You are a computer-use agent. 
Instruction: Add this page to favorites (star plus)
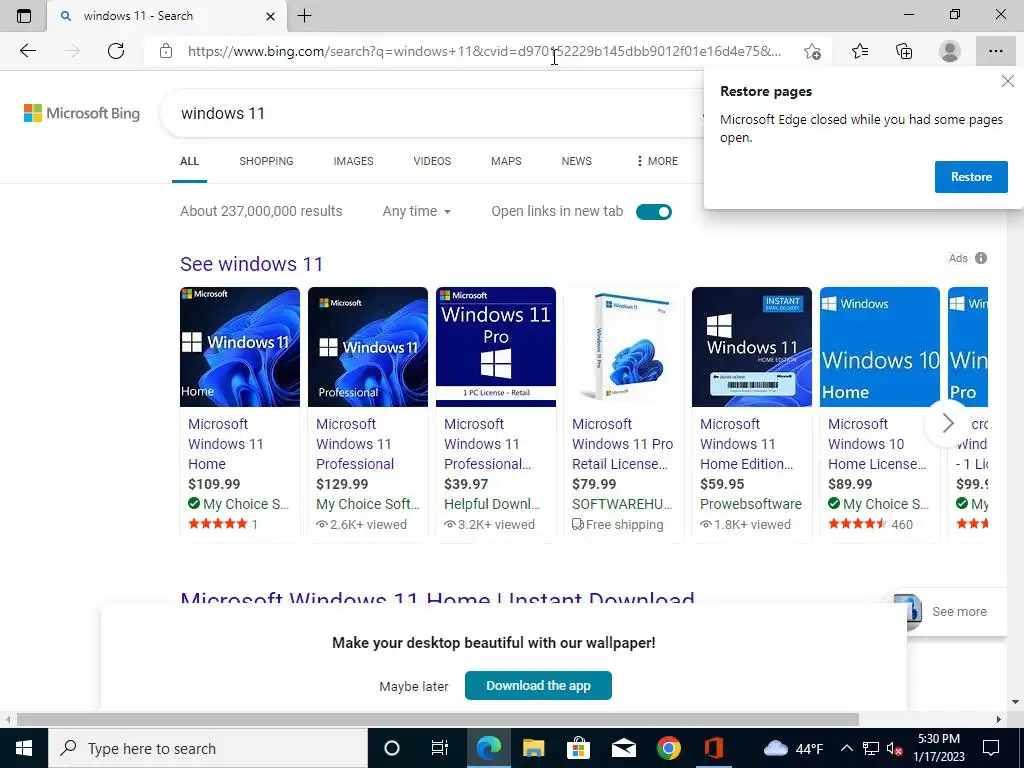tap(812, 51)
